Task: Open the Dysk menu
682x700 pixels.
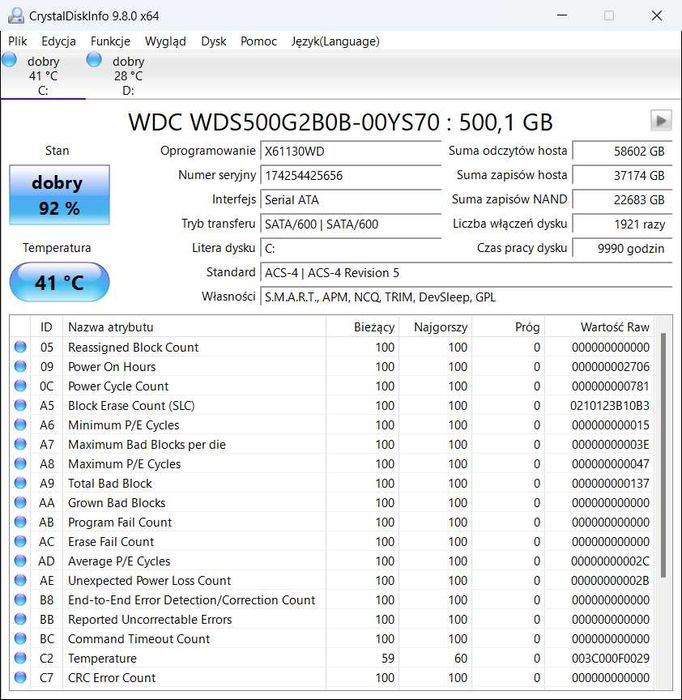Action: click(x=213, y=41)
